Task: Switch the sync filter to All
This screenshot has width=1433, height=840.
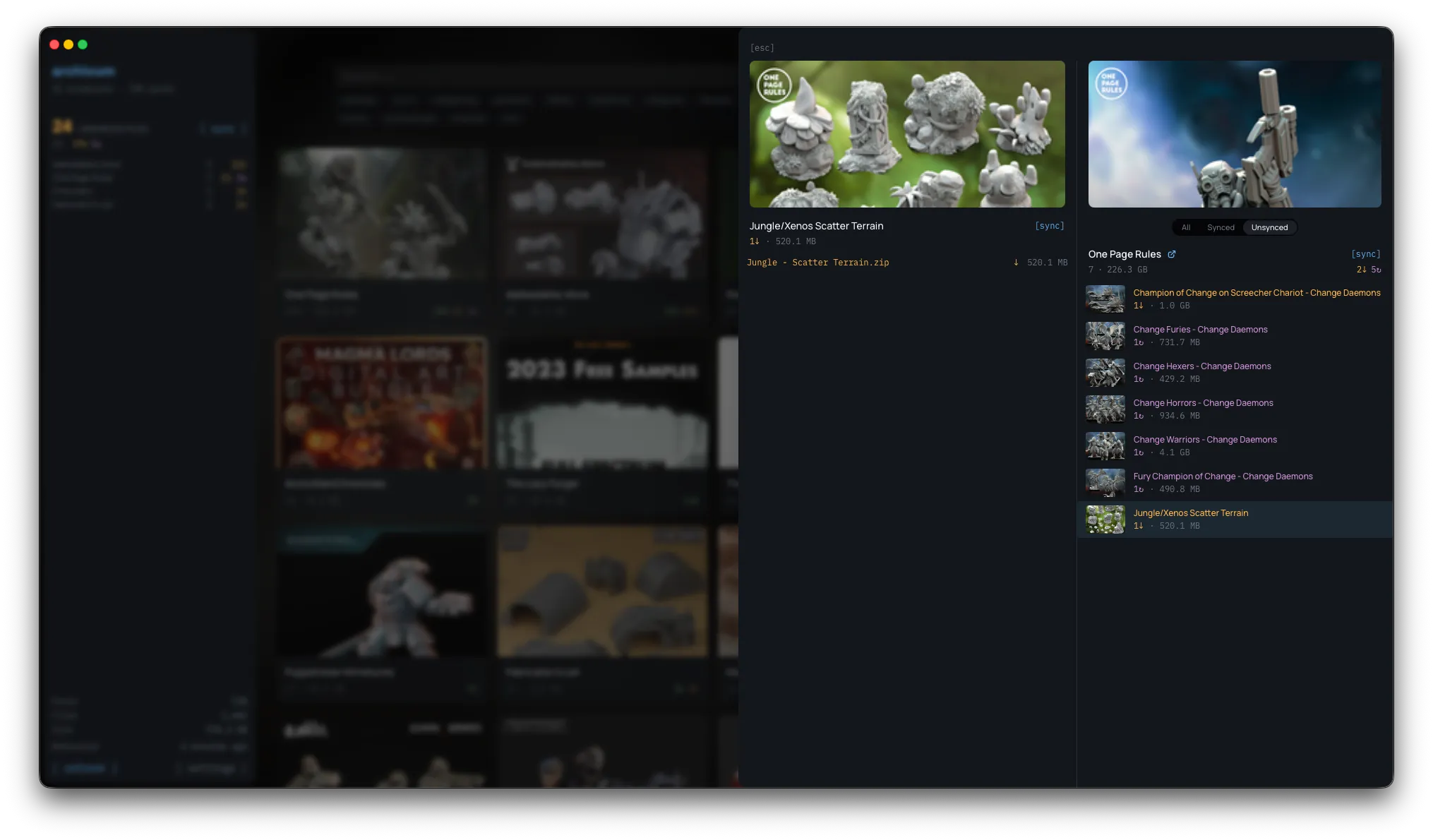Action: click(x=1185, y=227)
